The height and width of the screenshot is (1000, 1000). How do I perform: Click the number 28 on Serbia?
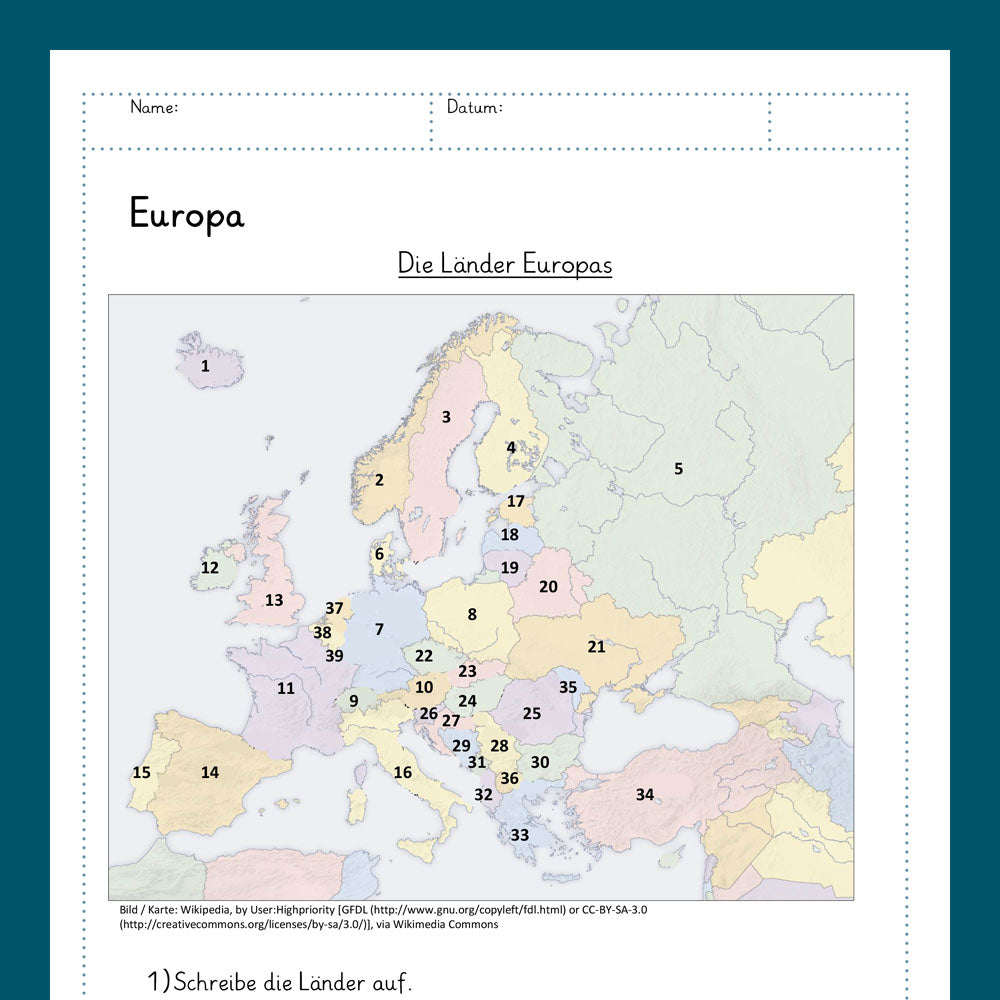tap(499, 746)
